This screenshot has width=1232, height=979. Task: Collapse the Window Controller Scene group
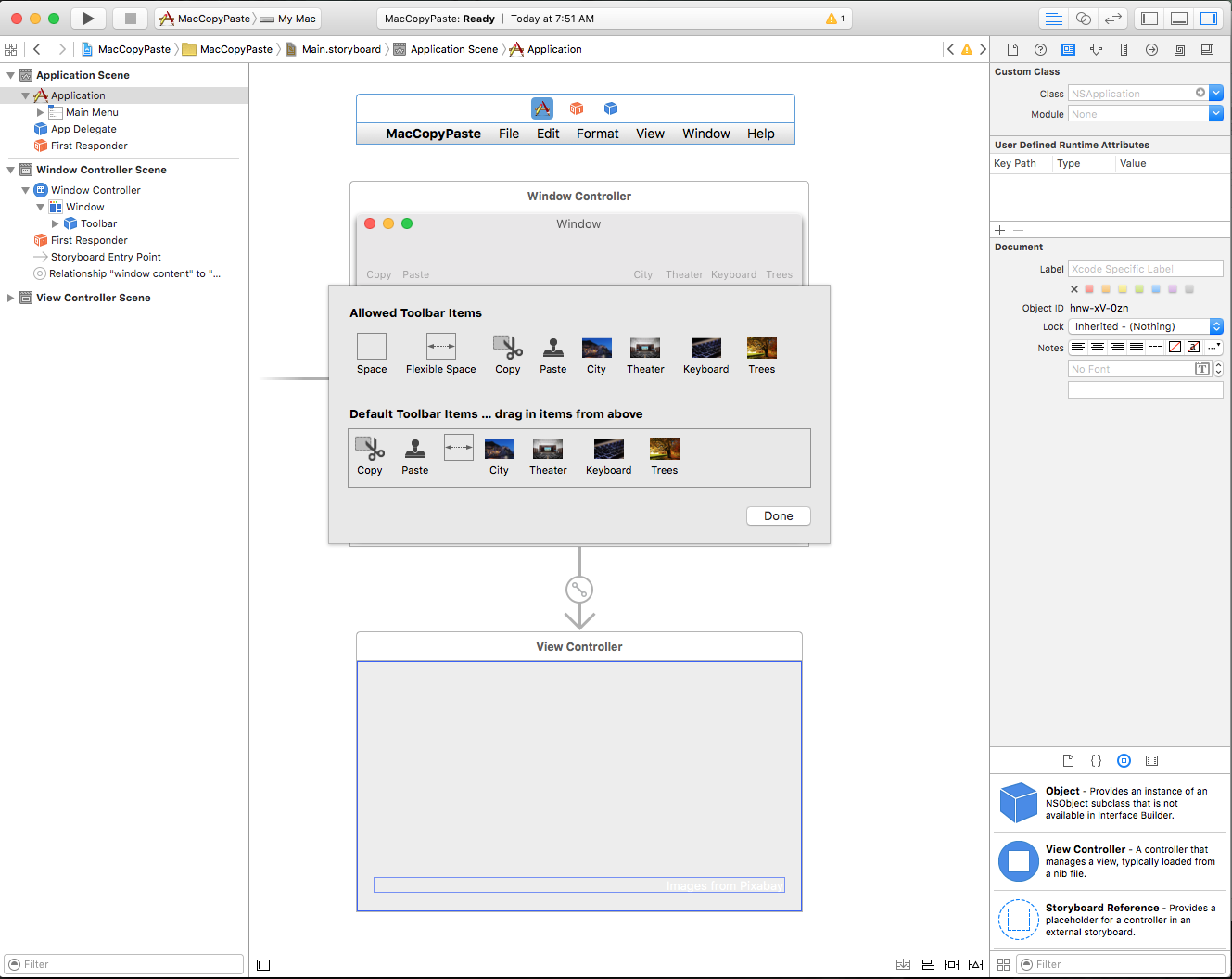click(x=10, y=170)
